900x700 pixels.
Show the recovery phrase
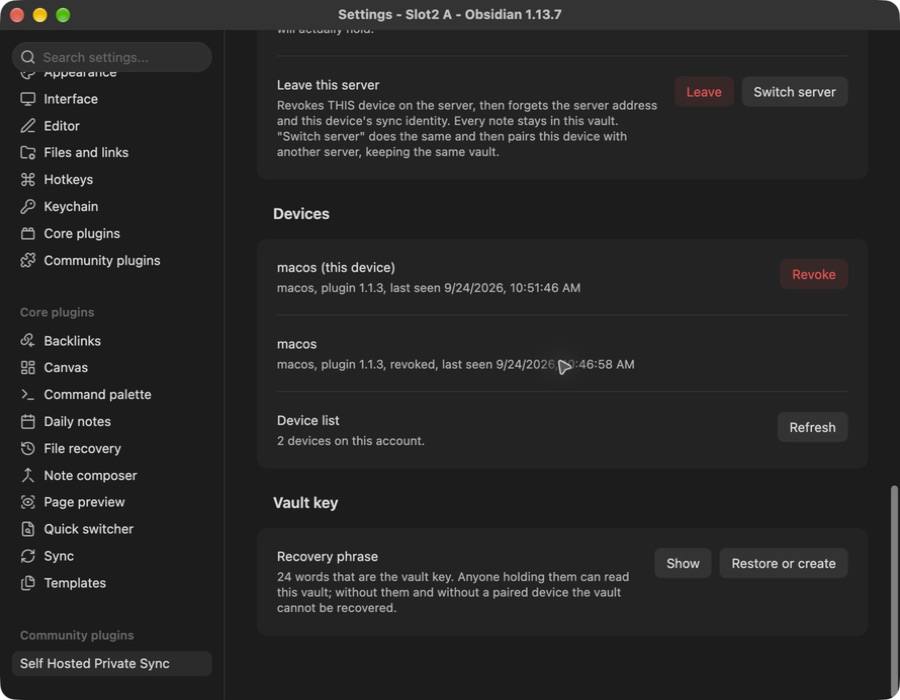(682, 563)
